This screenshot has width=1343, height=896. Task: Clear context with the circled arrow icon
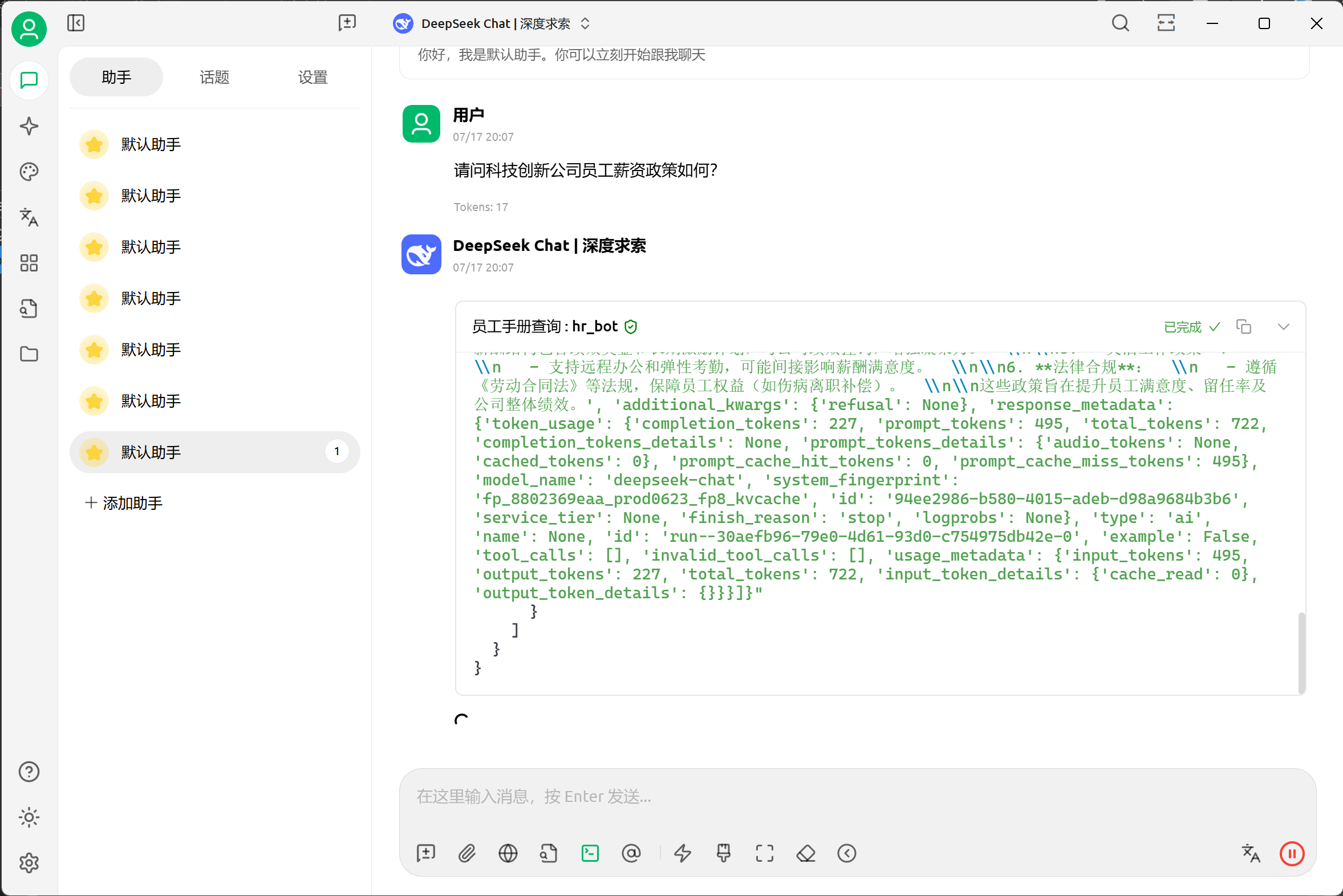(847, 853)
